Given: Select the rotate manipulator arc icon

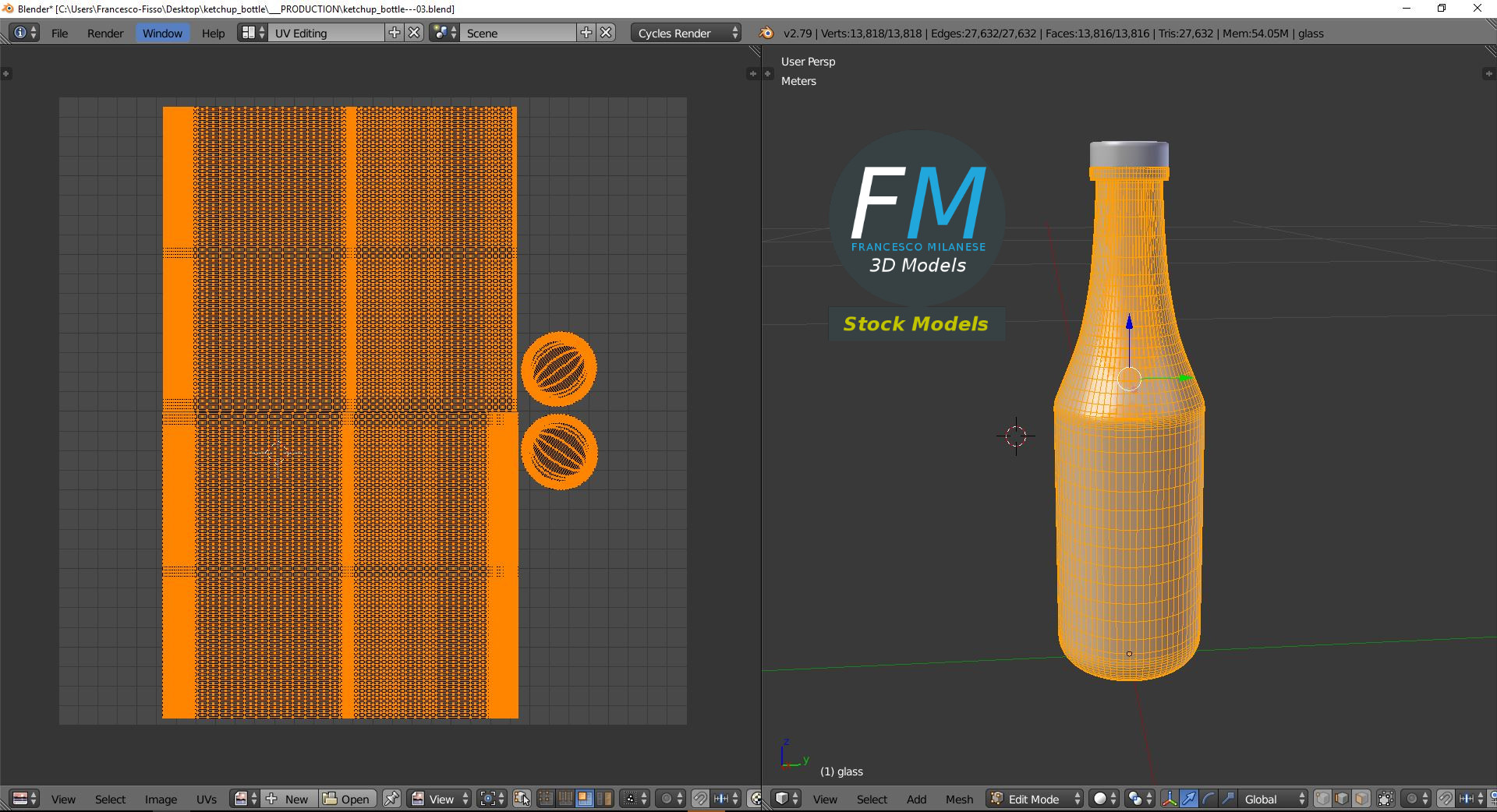Looking at the screenshot, I should pos(1208,799).
